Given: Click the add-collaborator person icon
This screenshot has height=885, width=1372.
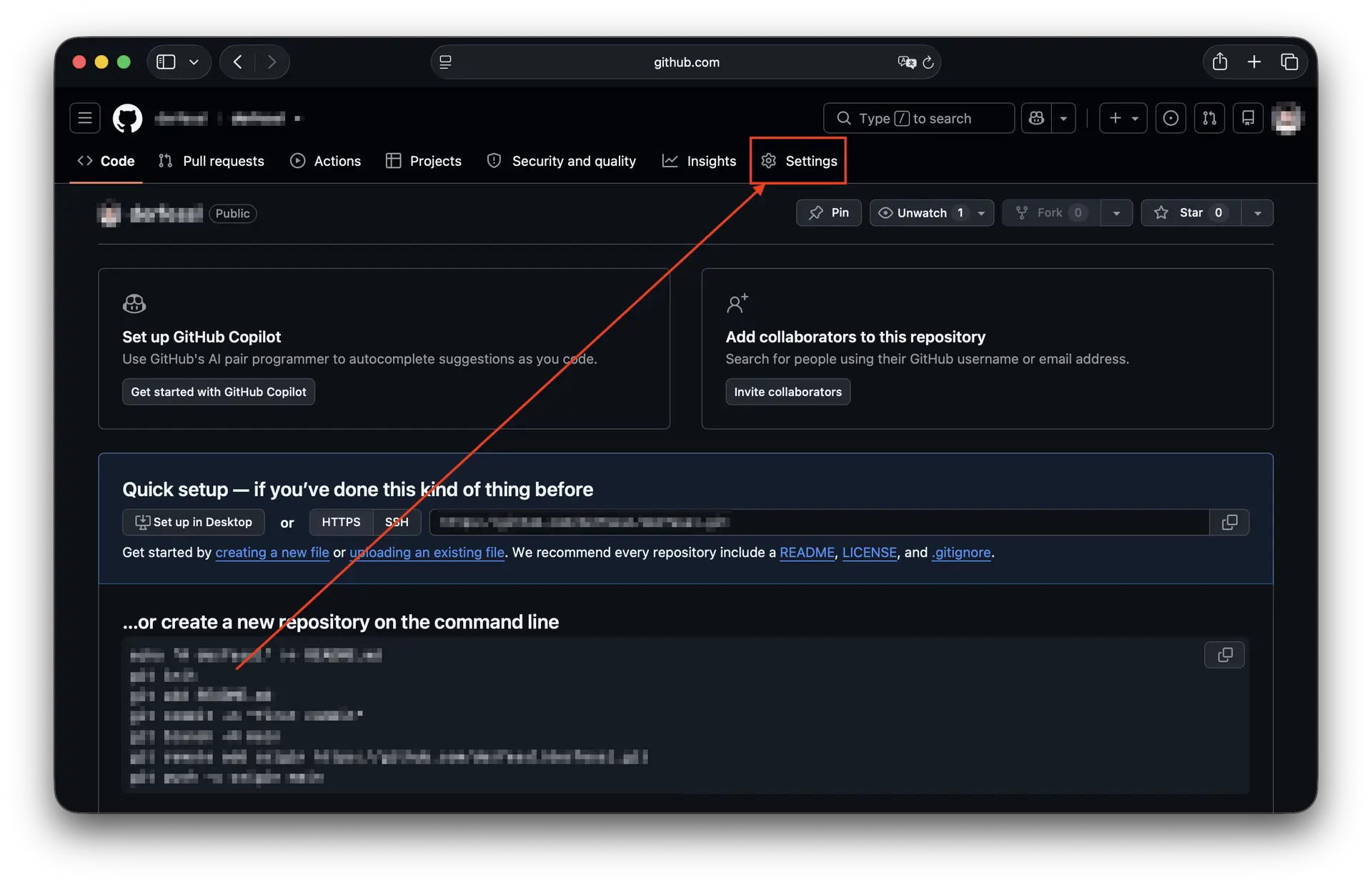Looking at the screenshot, I should point(737,304).
